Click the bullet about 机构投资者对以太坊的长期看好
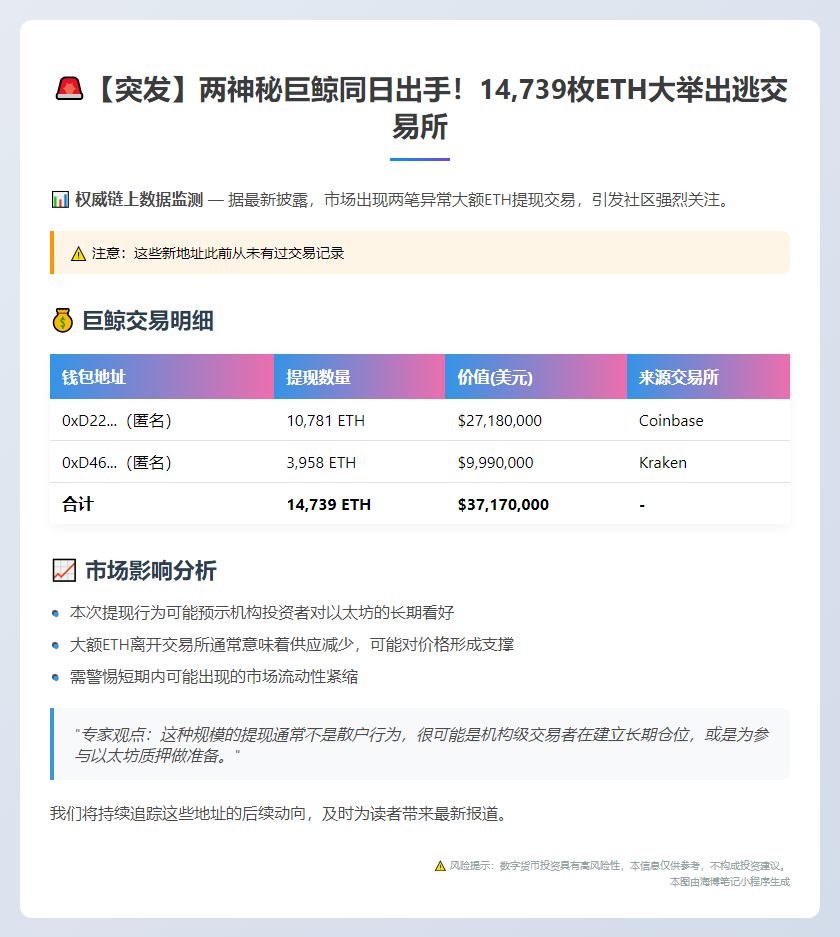The width and height of the screenshot is (840, 937). tap(262, 613)
